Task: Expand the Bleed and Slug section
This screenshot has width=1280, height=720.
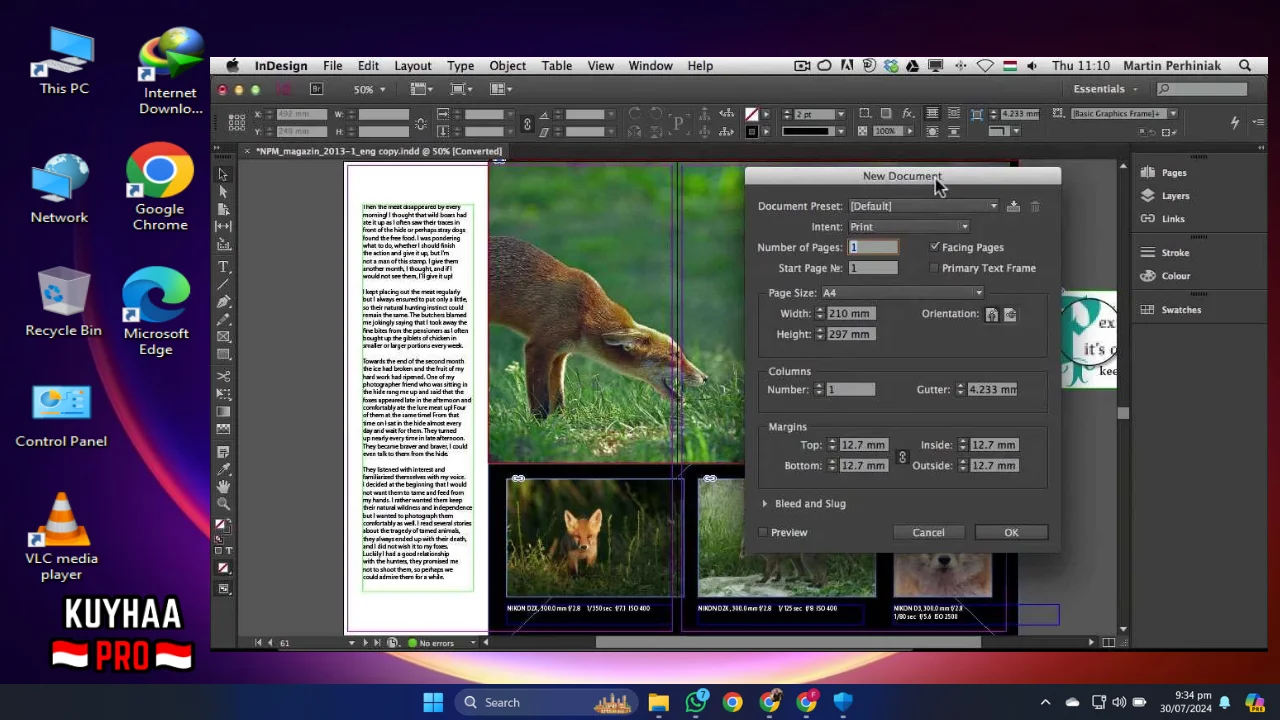Action: (x=765, y=504)
